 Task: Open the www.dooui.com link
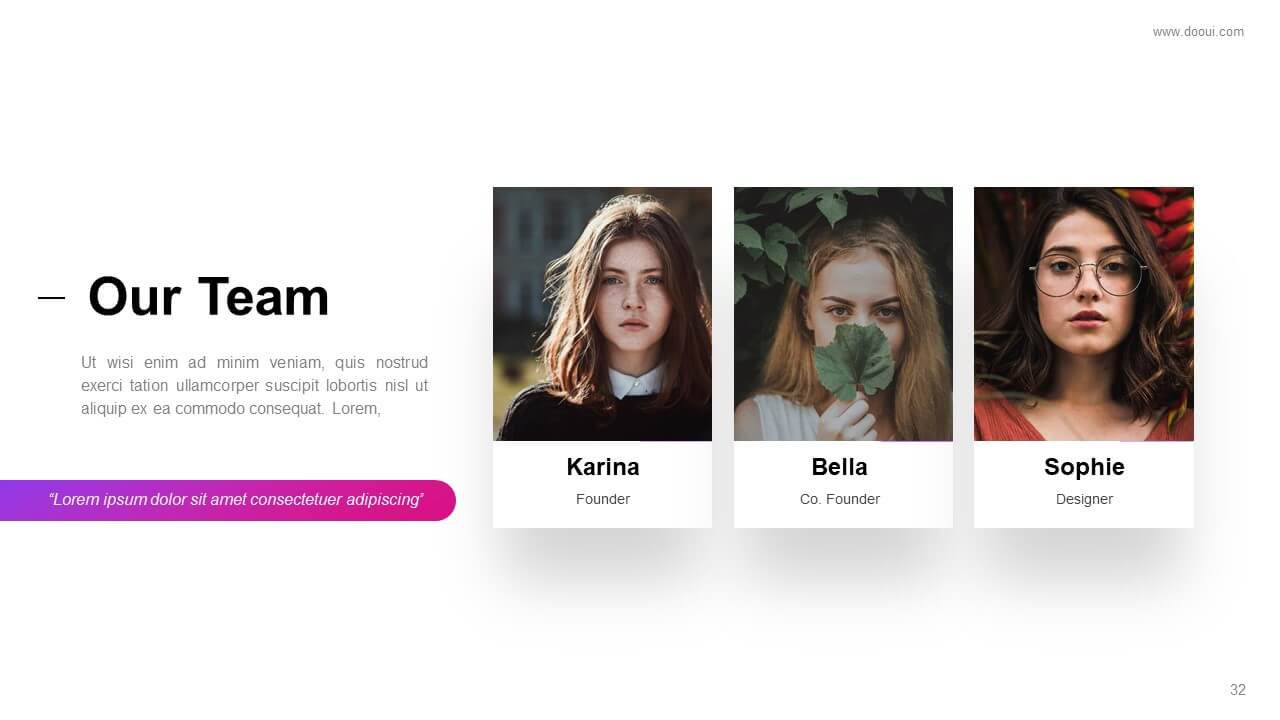(x=1198, y=32)
